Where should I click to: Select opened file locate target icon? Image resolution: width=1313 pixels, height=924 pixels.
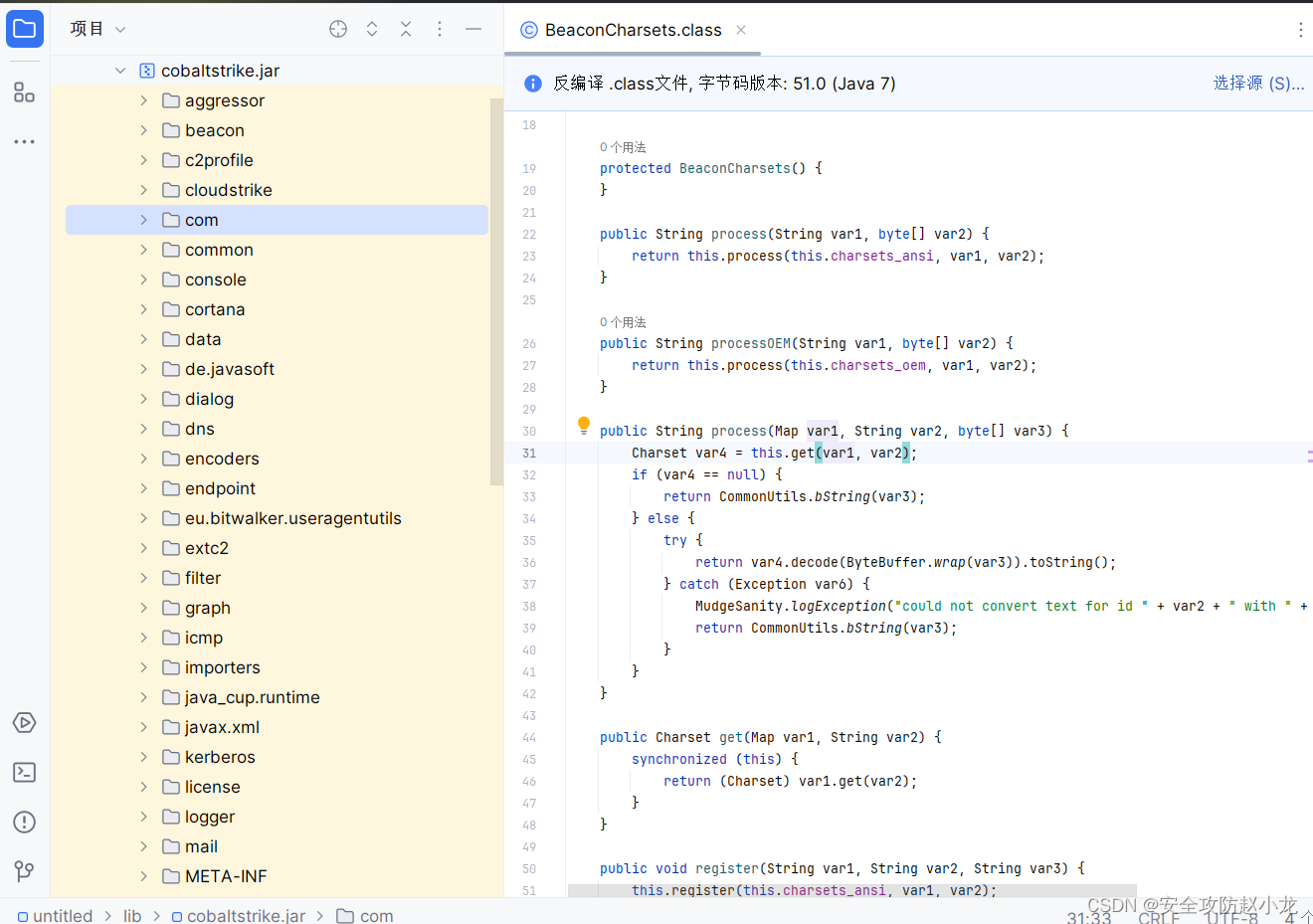[338, 29]
